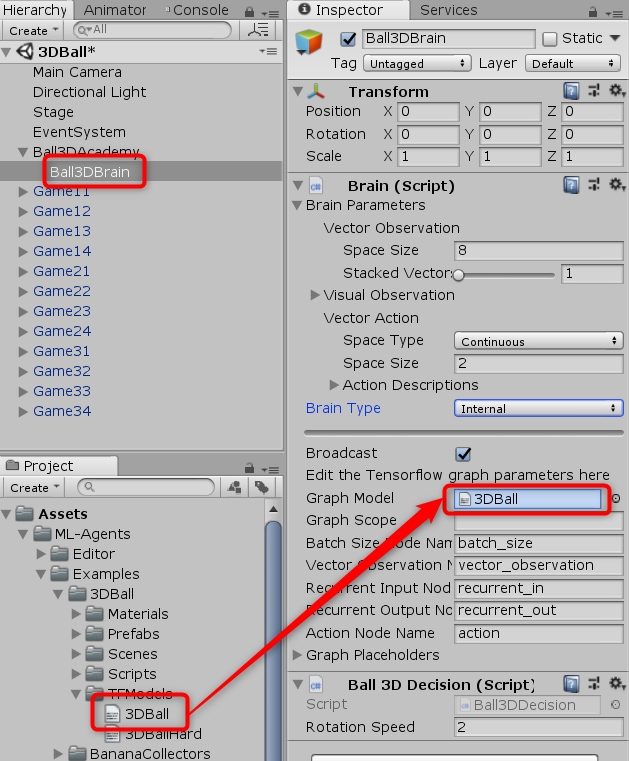The image size is (629, 761).
Task: Expand the Visual Observation foldout
Action: click(x=314, y=295)
